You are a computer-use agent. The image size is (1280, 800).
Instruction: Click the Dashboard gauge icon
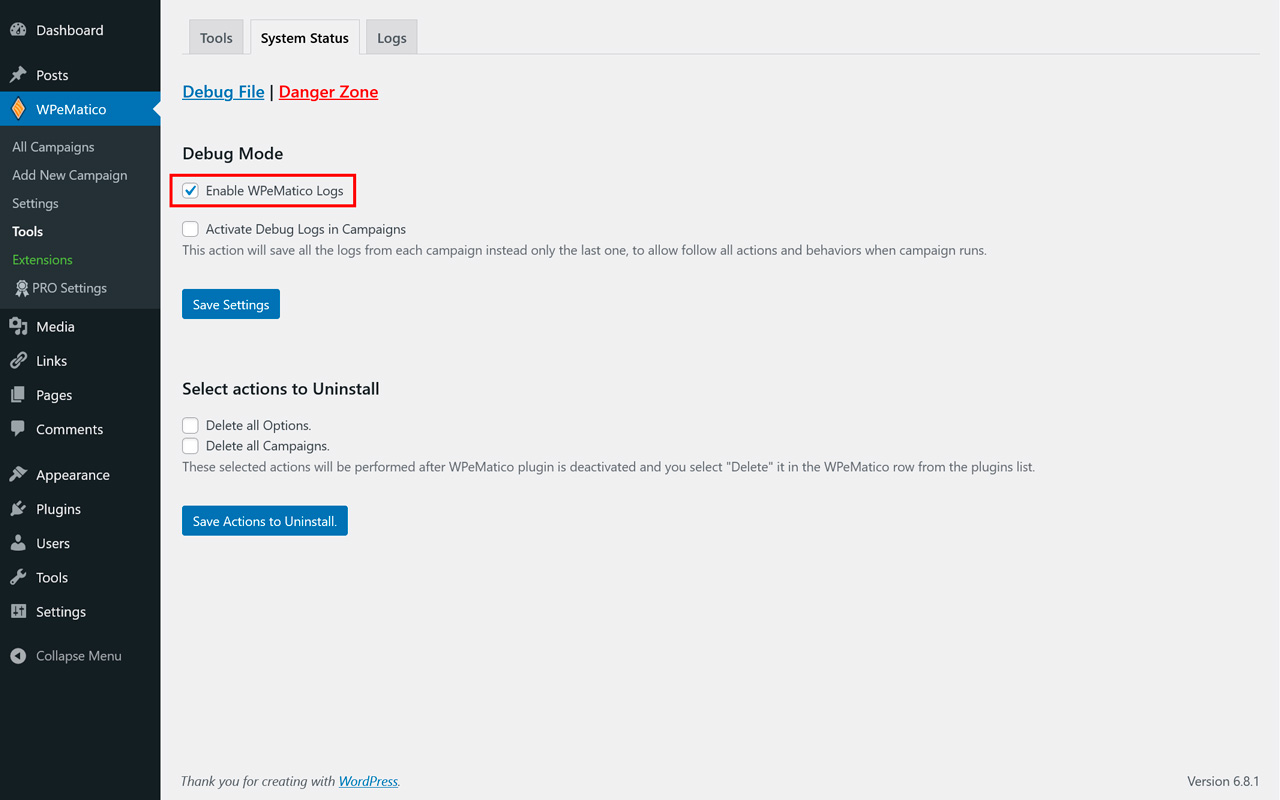pos(18,30)
